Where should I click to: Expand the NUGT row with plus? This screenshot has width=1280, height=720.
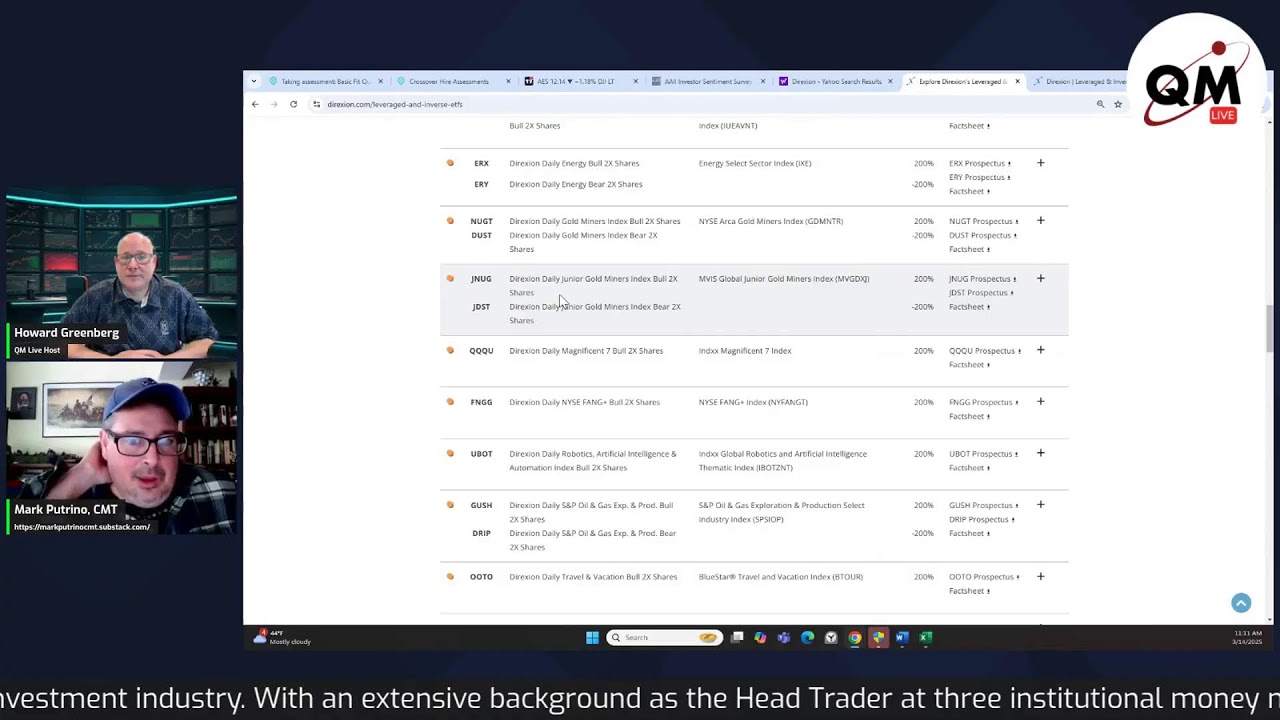point(1040,221)
